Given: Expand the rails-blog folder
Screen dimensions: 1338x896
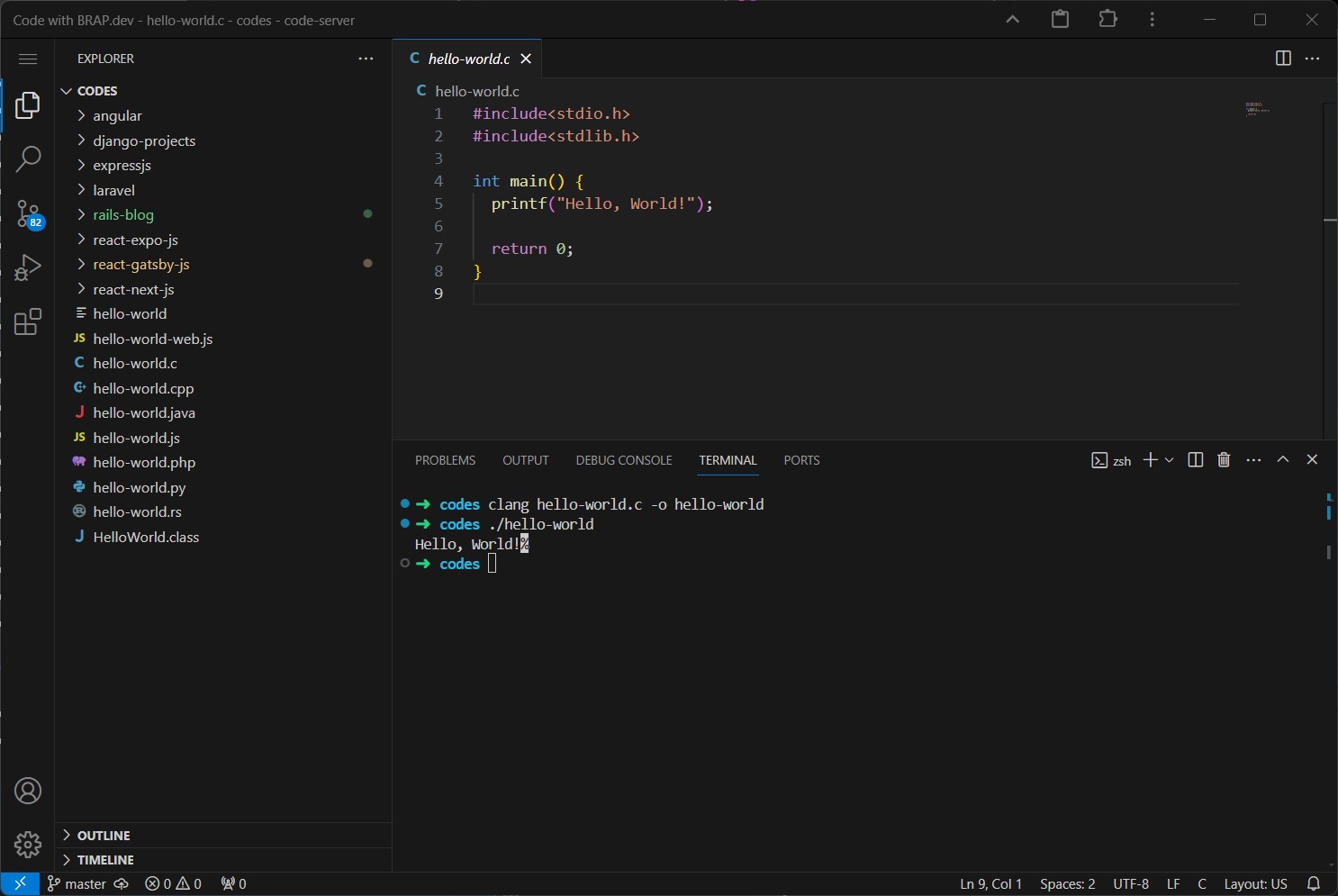Looking at the screenshot, I should 123,214.
